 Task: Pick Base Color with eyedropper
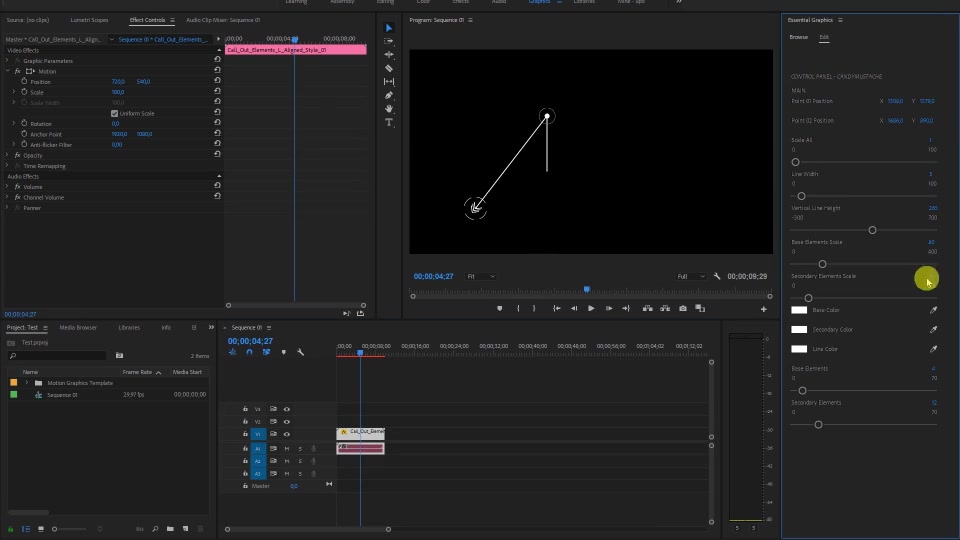point(934,310)
